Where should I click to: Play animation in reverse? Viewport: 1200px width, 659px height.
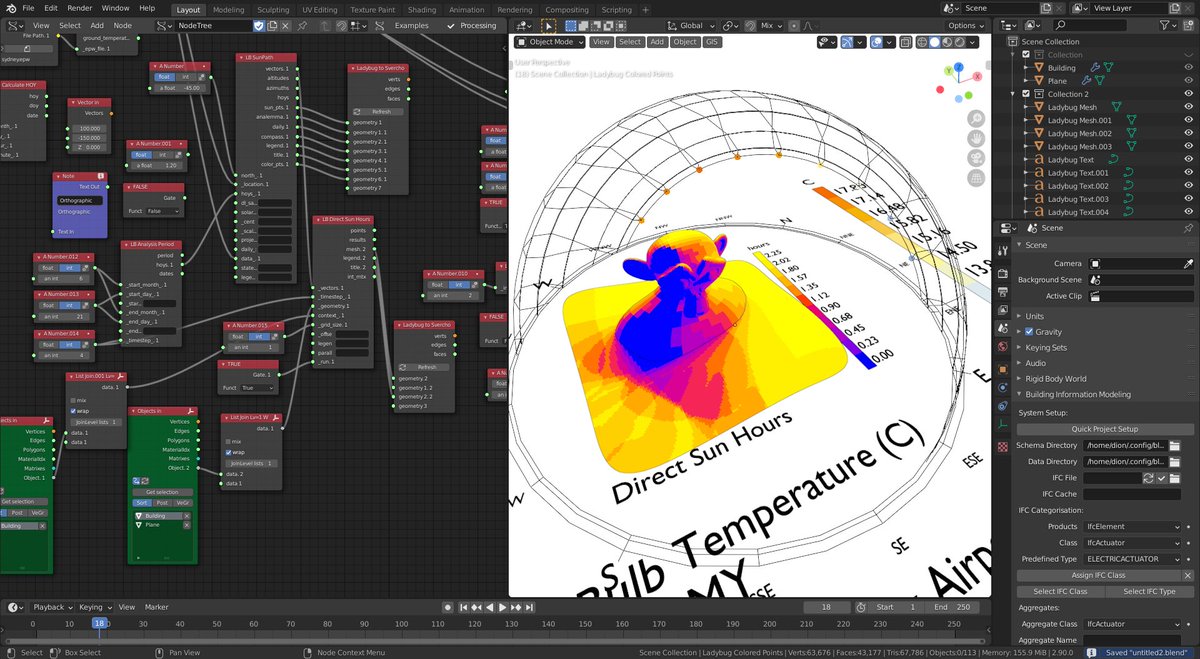[490, 607]
